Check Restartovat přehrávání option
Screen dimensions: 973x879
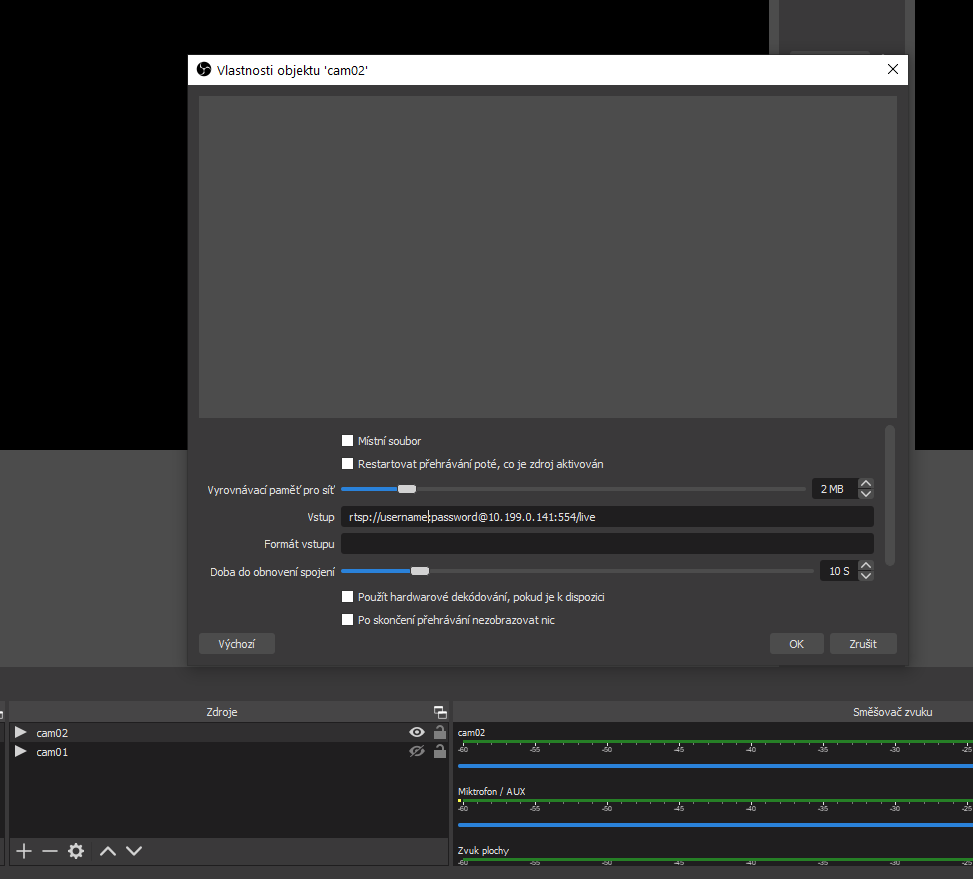[348, 464]
